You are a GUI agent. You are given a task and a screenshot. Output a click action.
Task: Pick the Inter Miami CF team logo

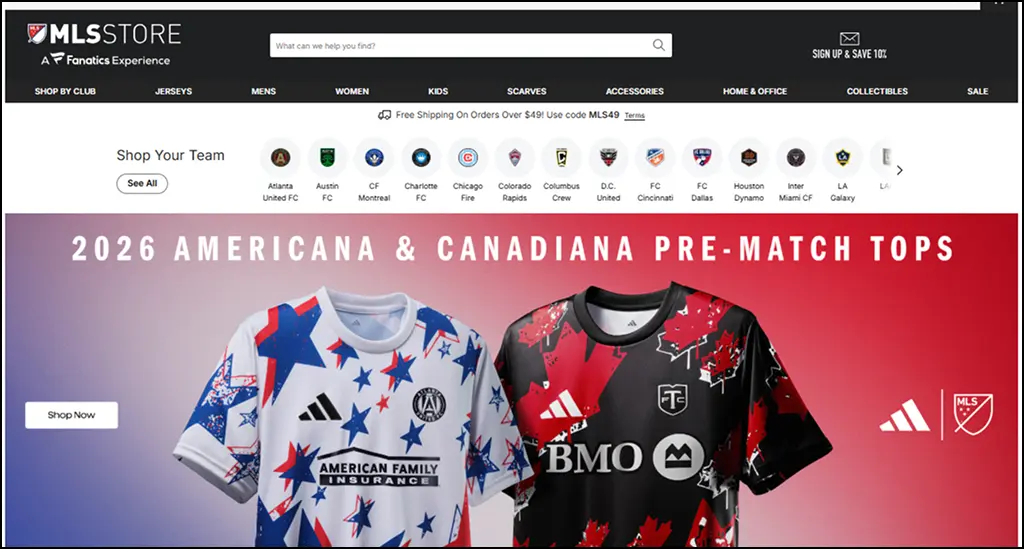pos(795,157)
